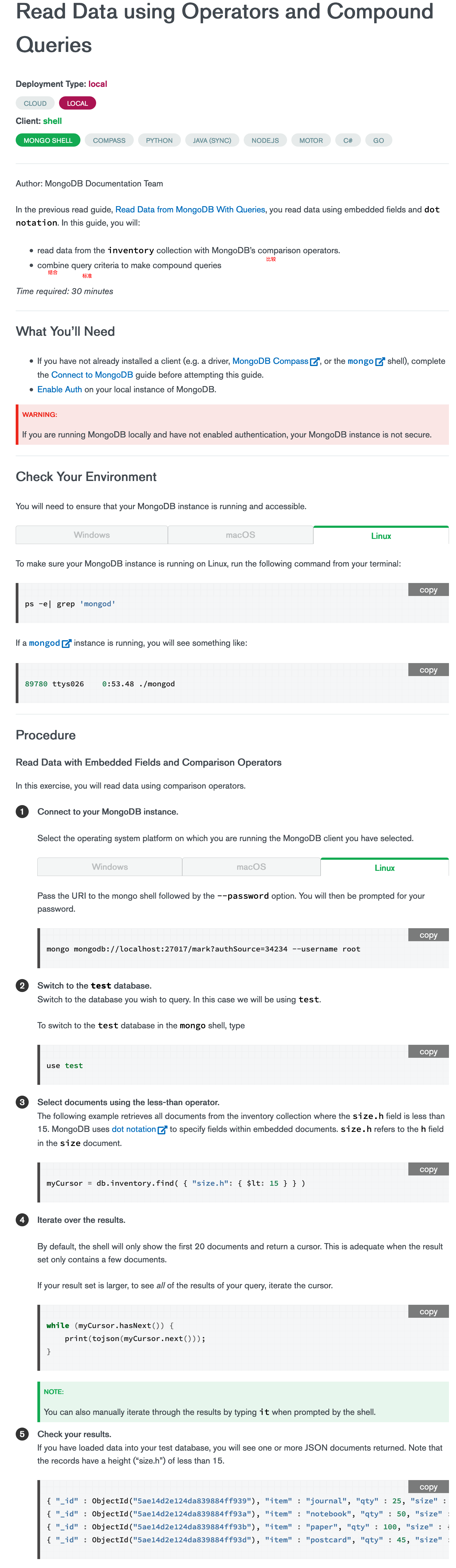Open Read Data from MongoDB With Queries link
Image resolution: width=456 pixels, height=1568 pixels.
[x=190, y=209]
